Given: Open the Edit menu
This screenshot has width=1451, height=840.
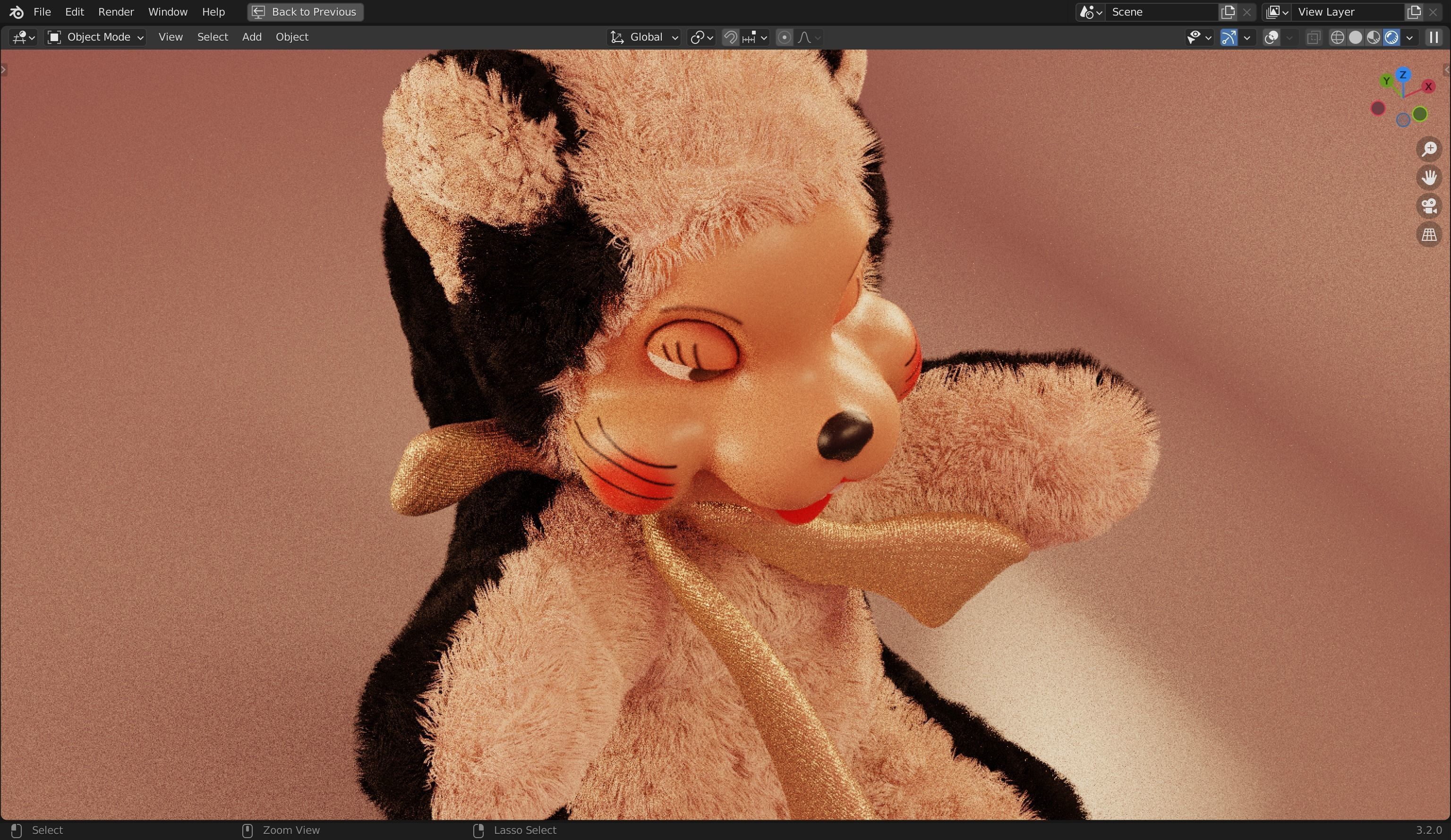Looking at the screenshot, I should [x=74, y=11].
